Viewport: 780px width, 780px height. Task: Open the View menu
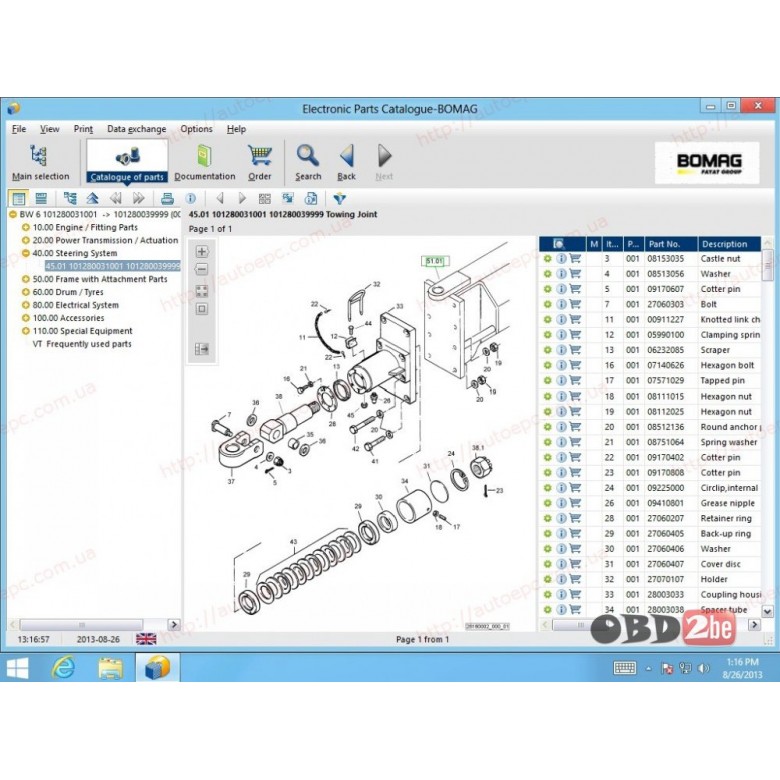pos(49,129)
